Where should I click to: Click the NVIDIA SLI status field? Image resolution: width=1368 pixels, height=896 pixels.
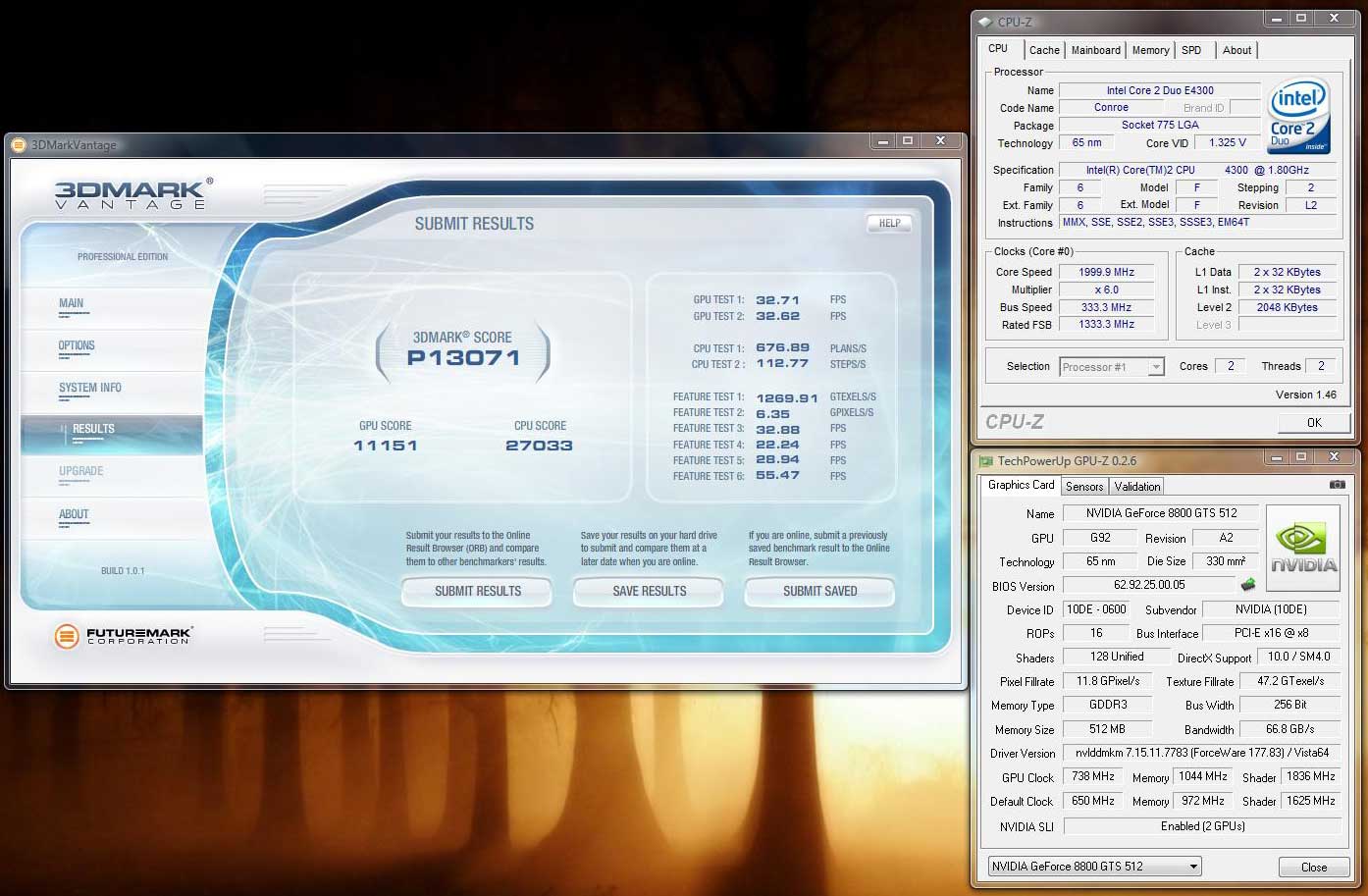(1202, 826)
